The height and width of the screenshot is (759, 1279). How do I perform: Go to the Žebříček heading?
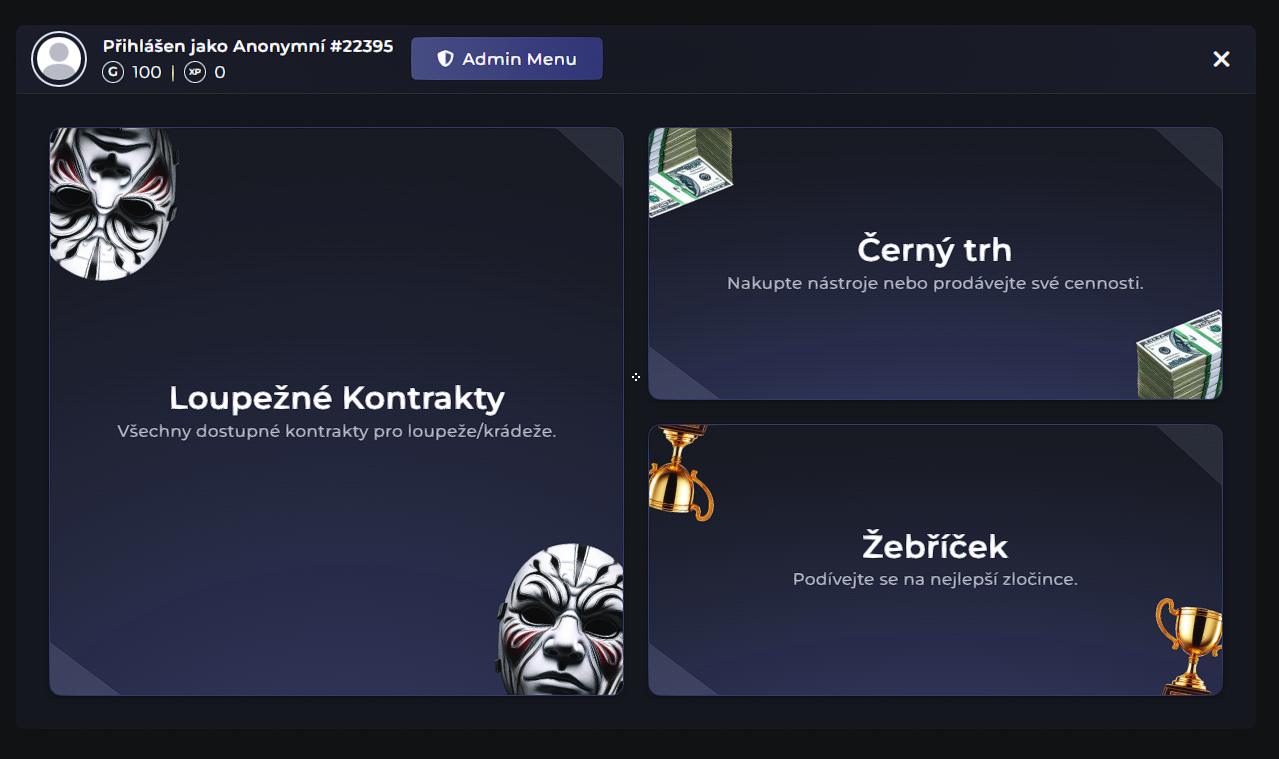tap(934, 547)
